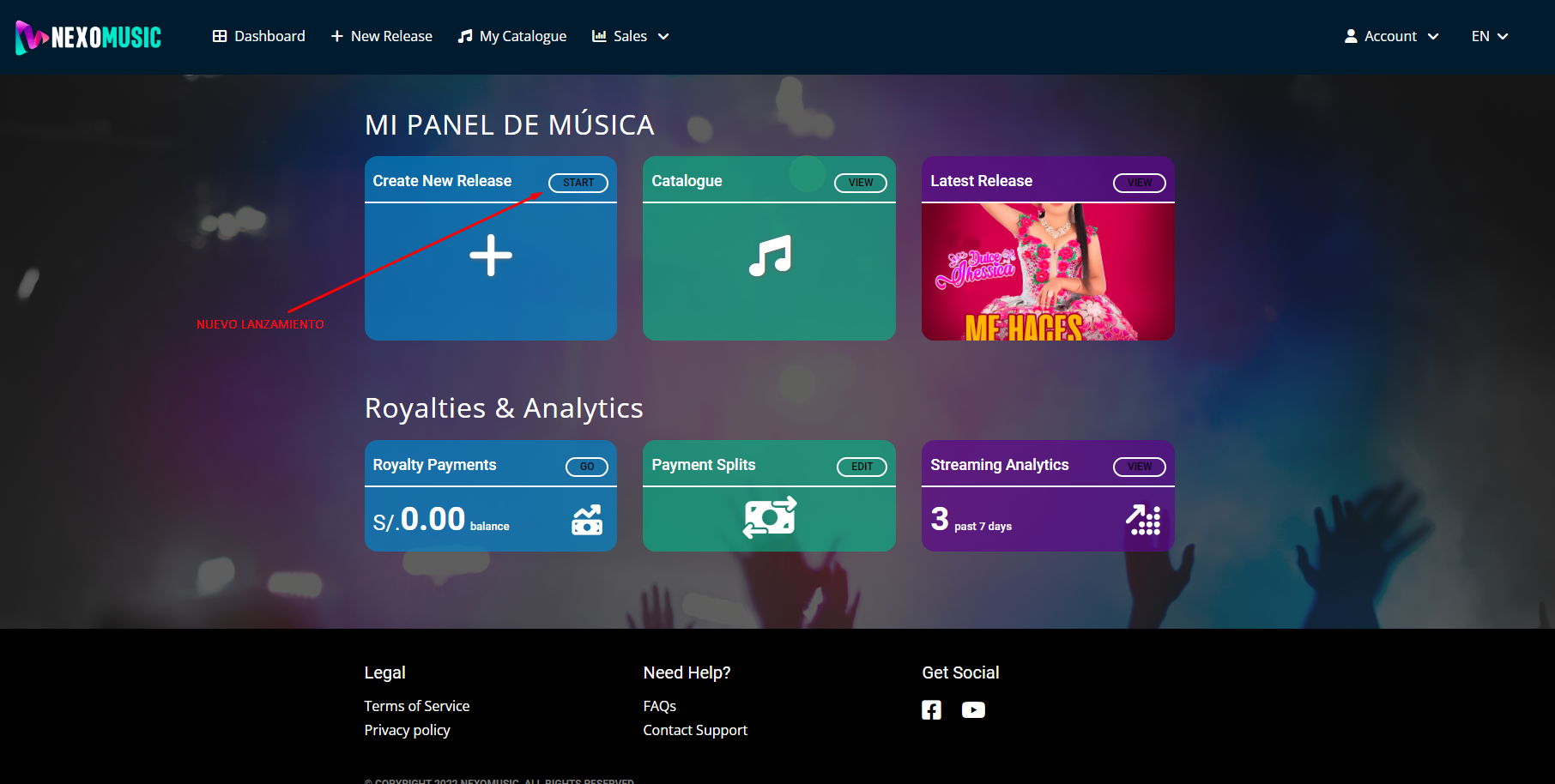The height and width of the screenshot is (784, 1555).
Task: Open New Release in the top navigation
Action: click(x=382, y=36)
